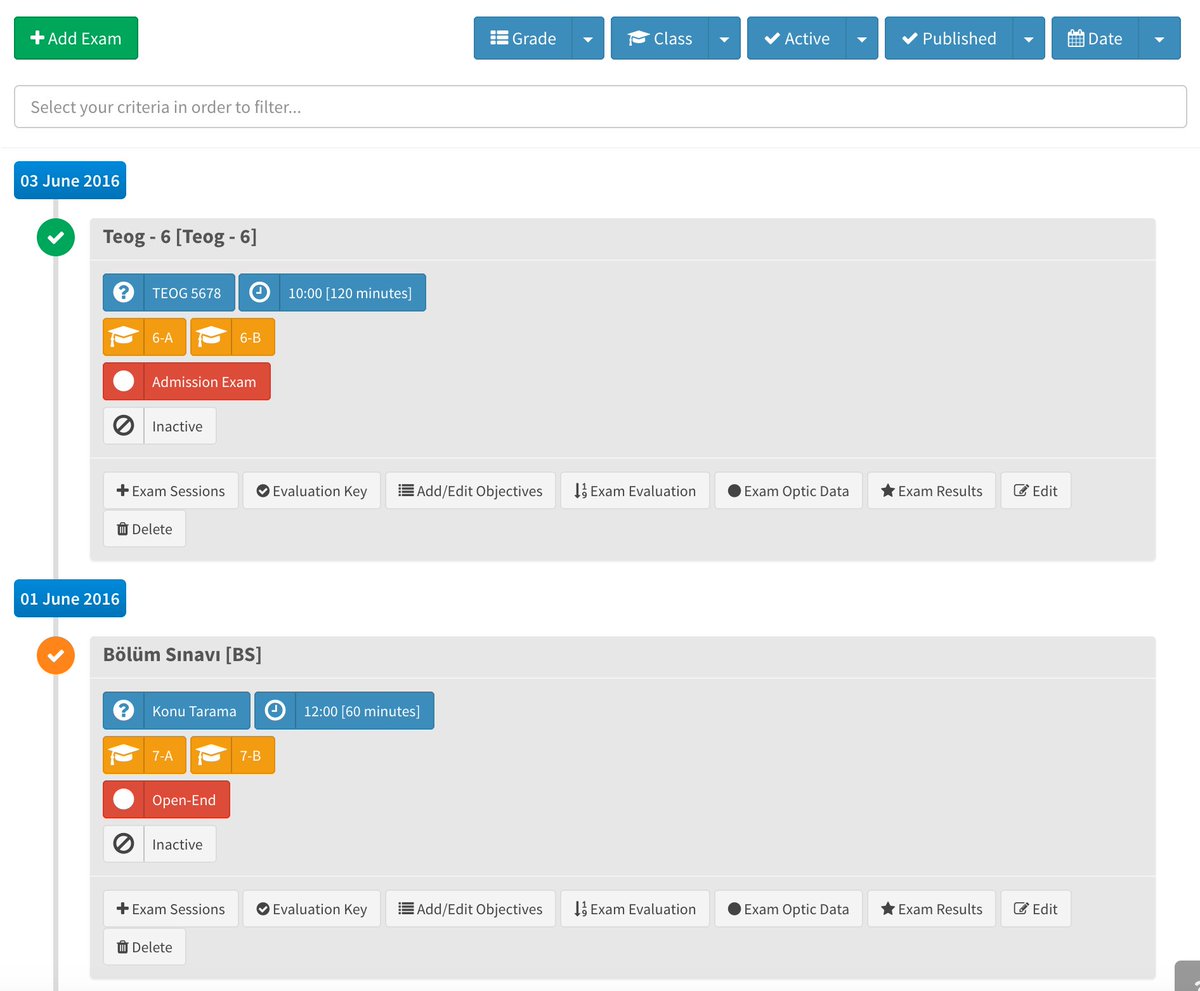Click the Inactive label for Bölüm Sınavı
This screenshot has width=1200, height=991.
tap(177, 844)
